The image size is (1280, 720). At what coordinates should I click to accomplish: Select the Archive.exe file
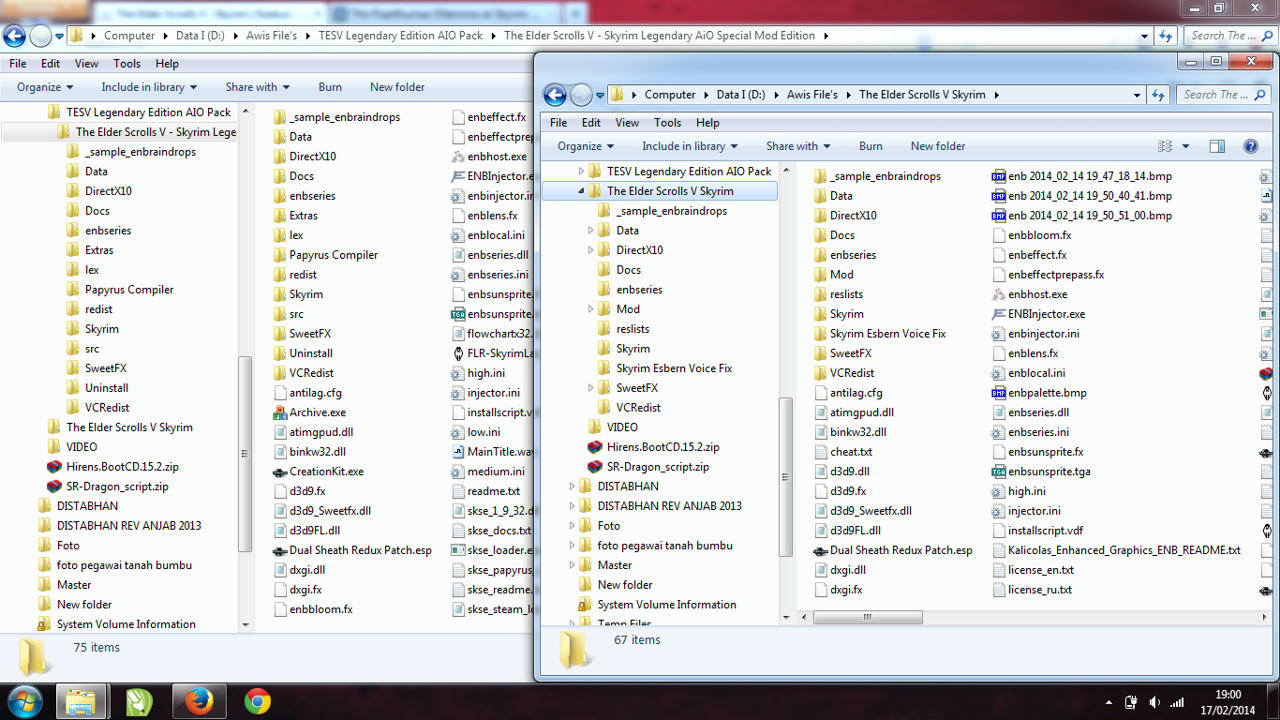pos(317,412)
